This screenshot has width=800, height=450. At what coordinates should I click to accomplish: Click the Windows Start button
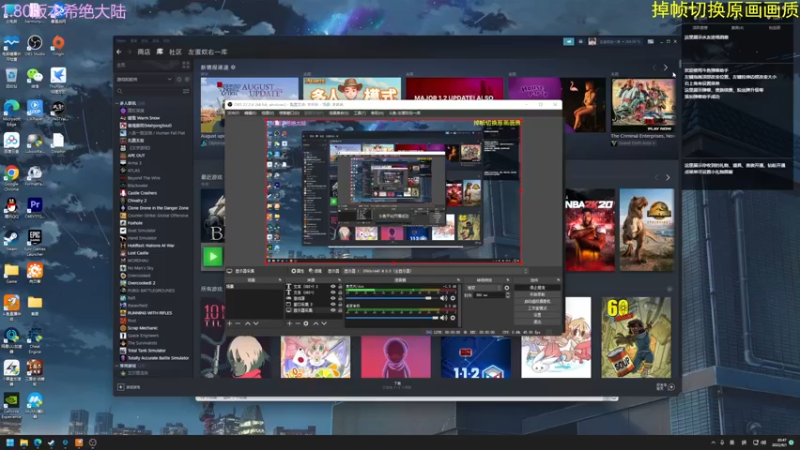coord(10,442)
